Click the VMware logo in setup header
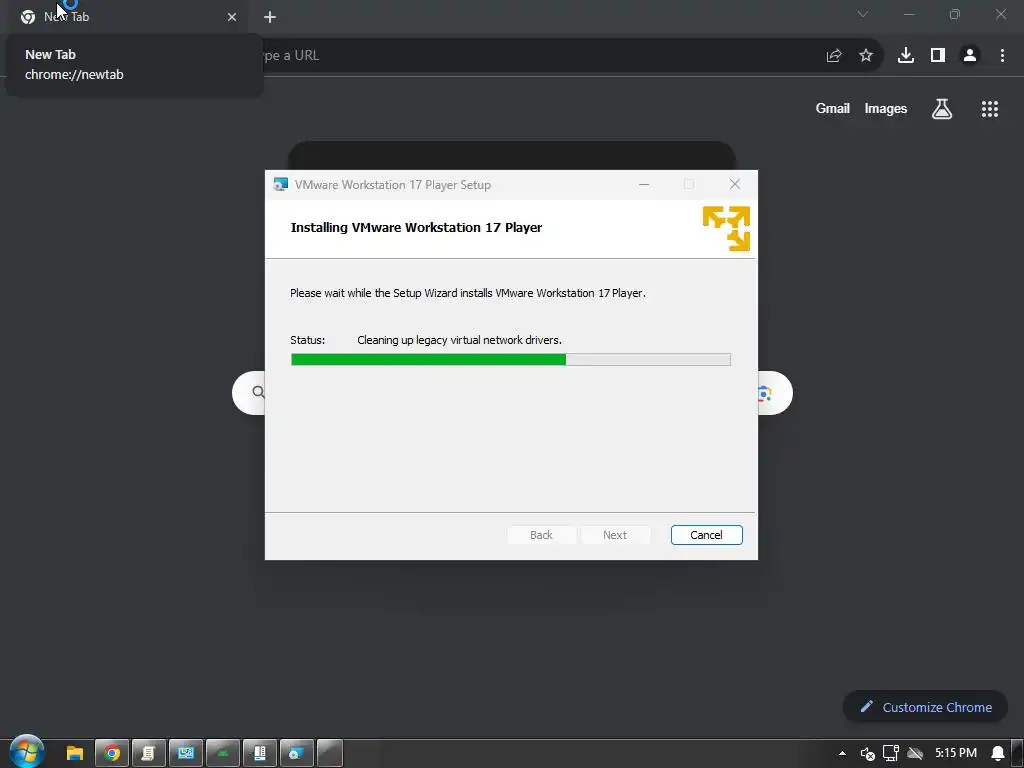The image size is (1024, 768). 726,229
